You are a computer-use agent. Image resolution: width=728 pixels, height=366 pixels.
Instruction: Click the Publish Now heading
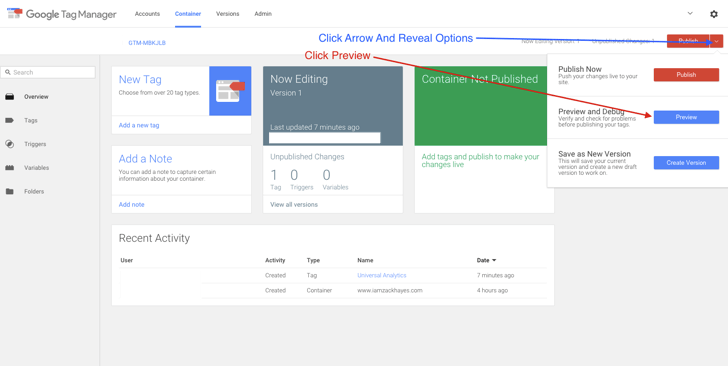click(580, 69)
